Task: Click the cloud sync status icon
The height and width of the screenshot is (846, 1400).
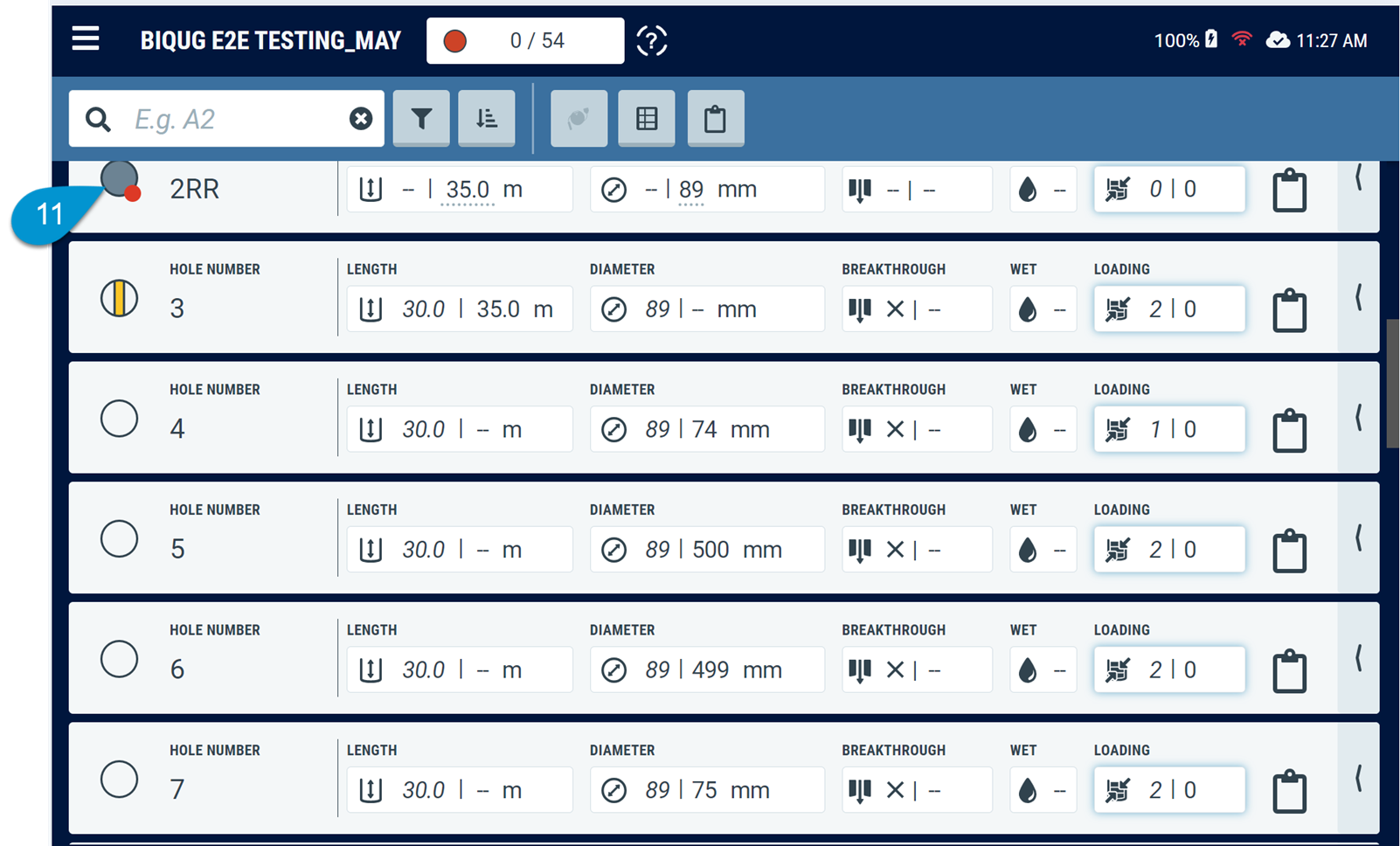Action: point(1277,40)
